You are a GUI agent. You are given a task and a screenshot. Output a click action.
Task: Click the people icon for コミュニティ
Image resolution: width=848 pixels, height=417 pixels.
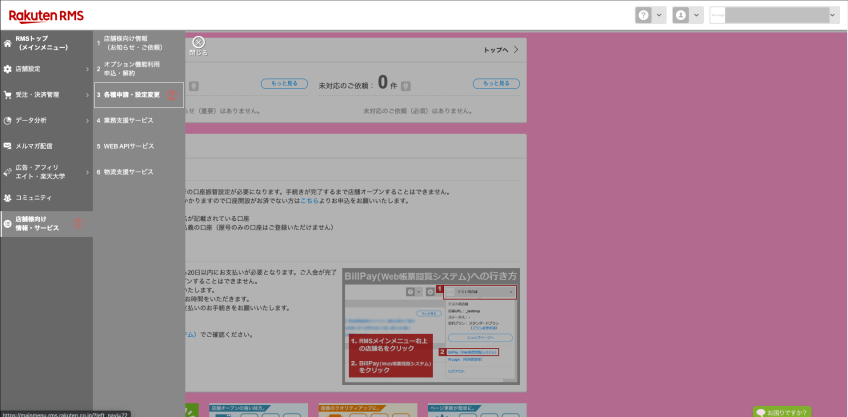tap(8, 197)
